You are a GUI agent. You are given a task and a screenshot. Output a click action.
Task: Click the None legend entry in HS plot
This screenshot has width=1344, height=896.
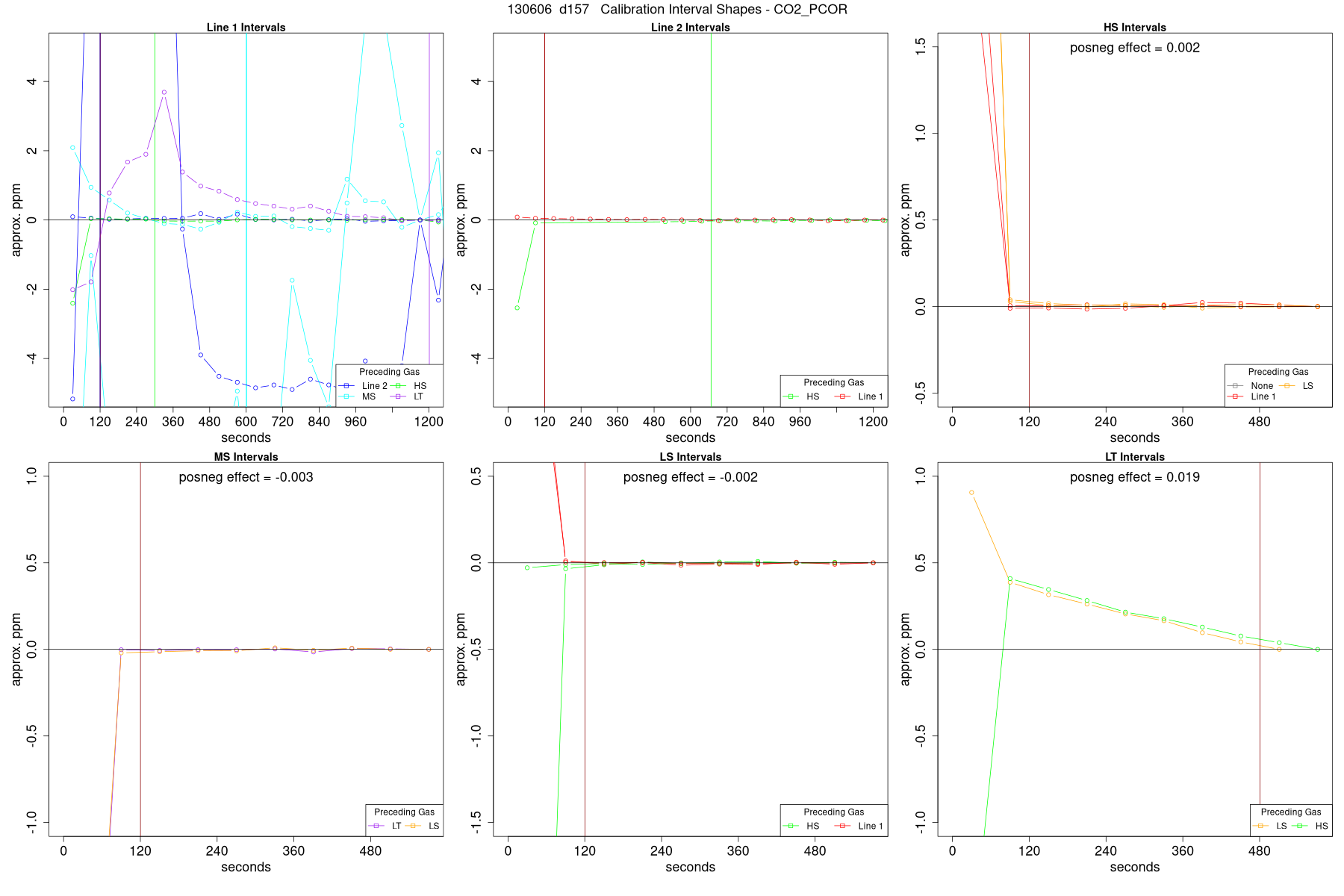pyautogui.click(x=1251, y=386)
